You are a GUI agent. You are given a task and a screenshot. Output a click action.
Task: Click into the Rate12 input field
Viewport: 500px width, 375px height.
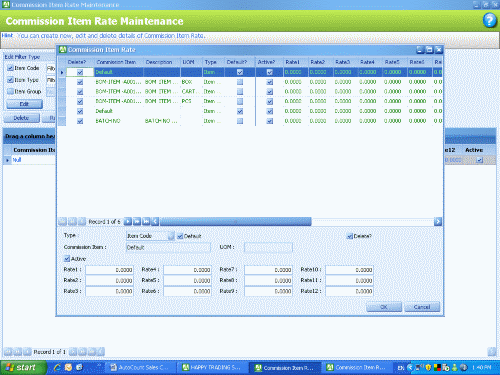[x=349, y=291]
